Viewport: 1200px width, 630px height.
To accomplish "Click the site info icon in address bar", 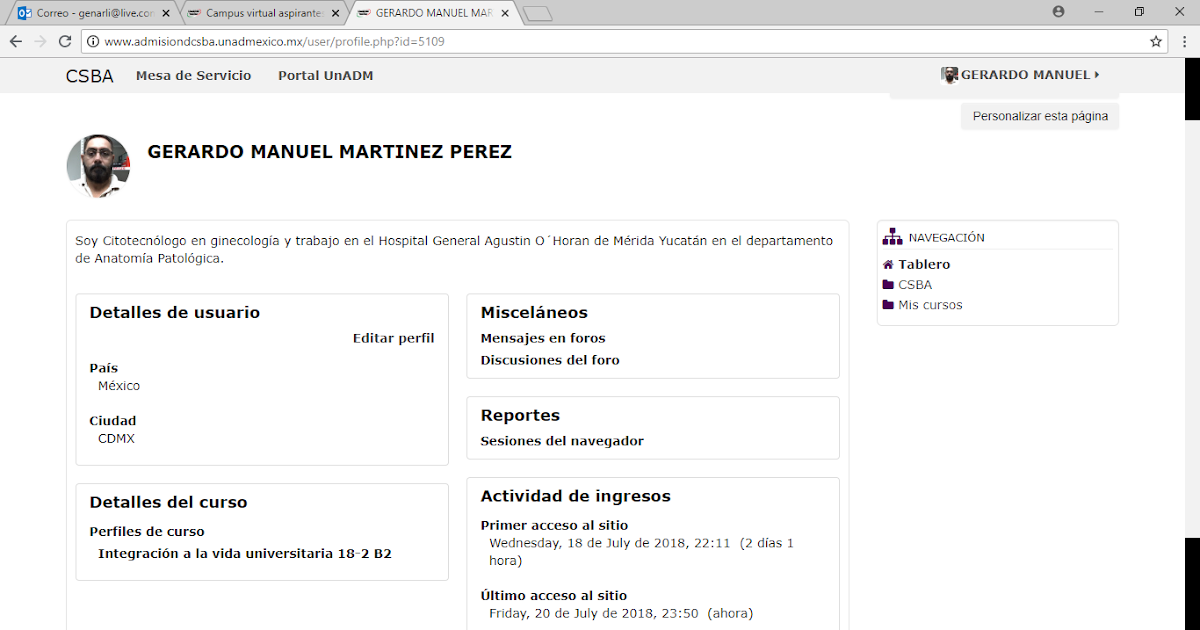I will [x=91, y=42].
